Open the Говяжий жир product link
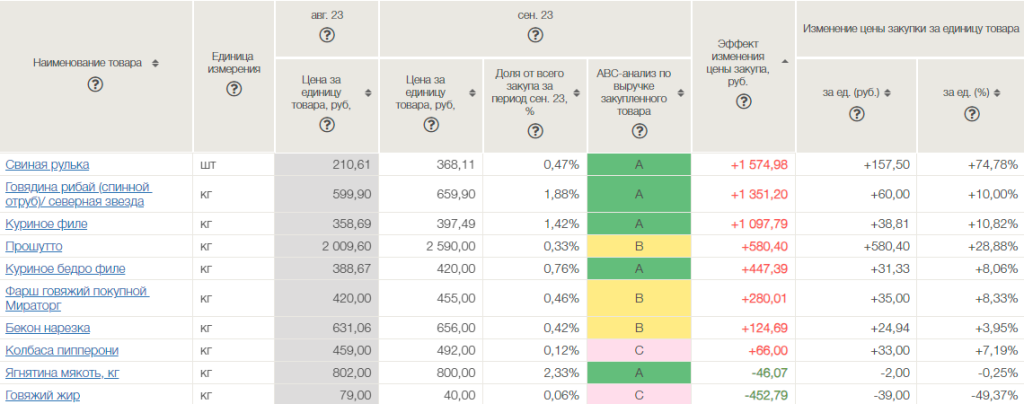Screen dimensions: 1024x404 pyautogui.click(x=41, y=395)
